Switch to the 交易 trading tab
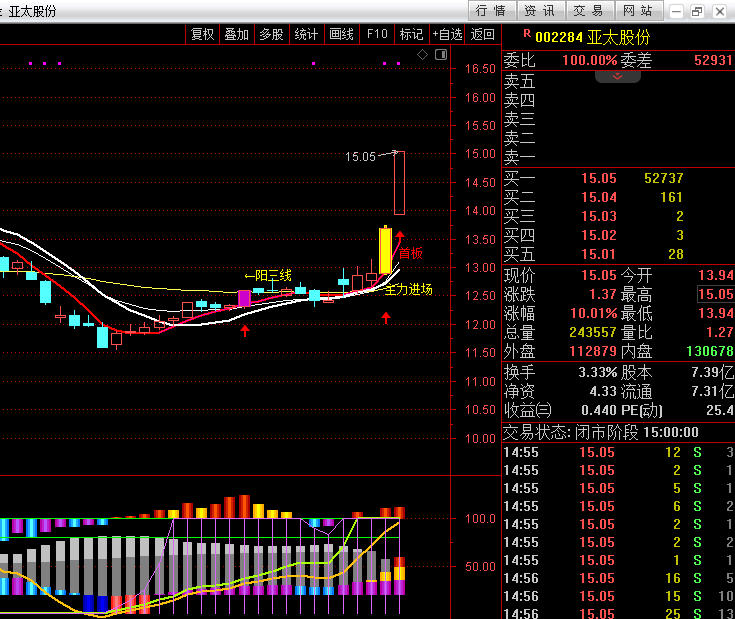This screenshot has width=735, height=619. click(588, 11)
